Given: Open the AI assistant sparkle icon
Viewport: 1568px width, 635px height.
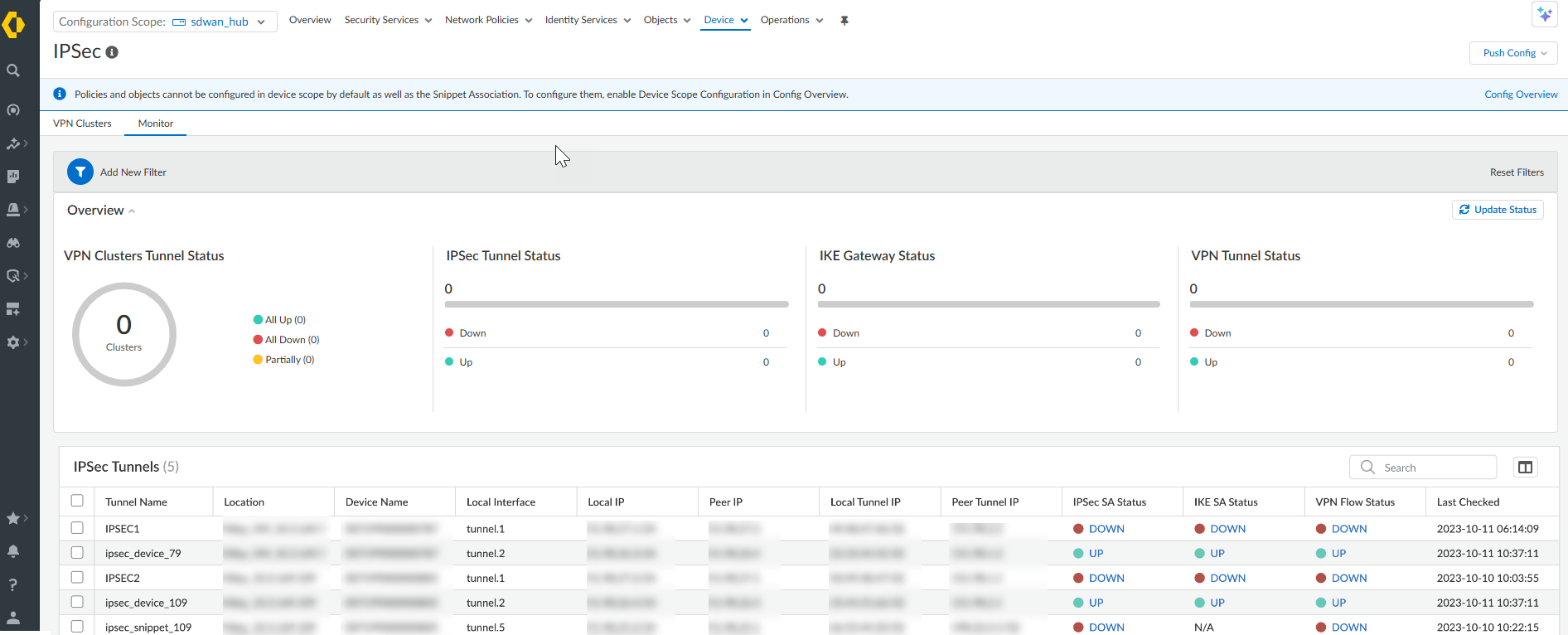Looking at the screenshot, I should (x=1544, y=15).
